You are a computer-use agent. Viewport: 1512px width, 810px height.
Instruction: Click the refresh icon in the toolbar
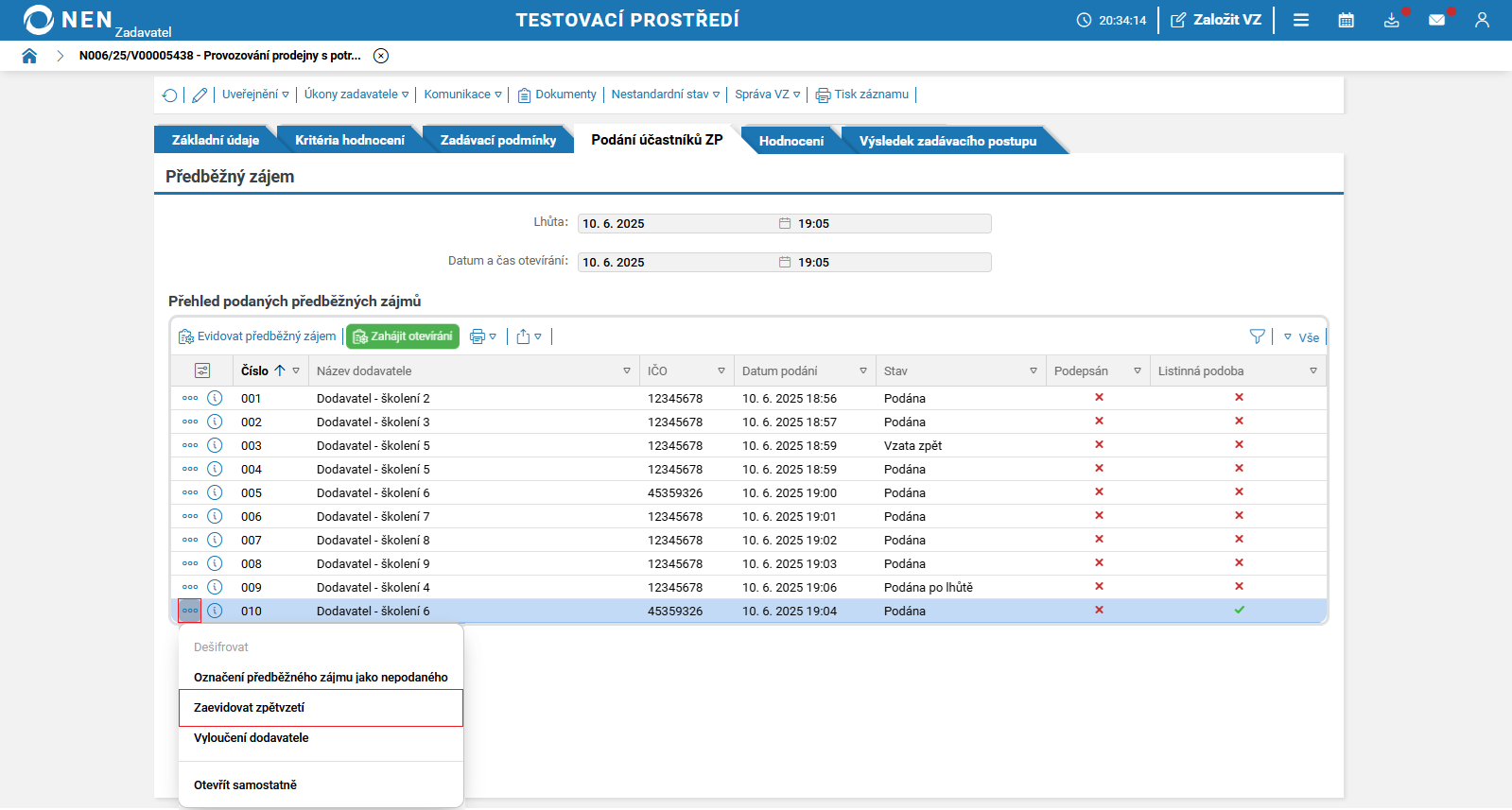click(169, 95)
